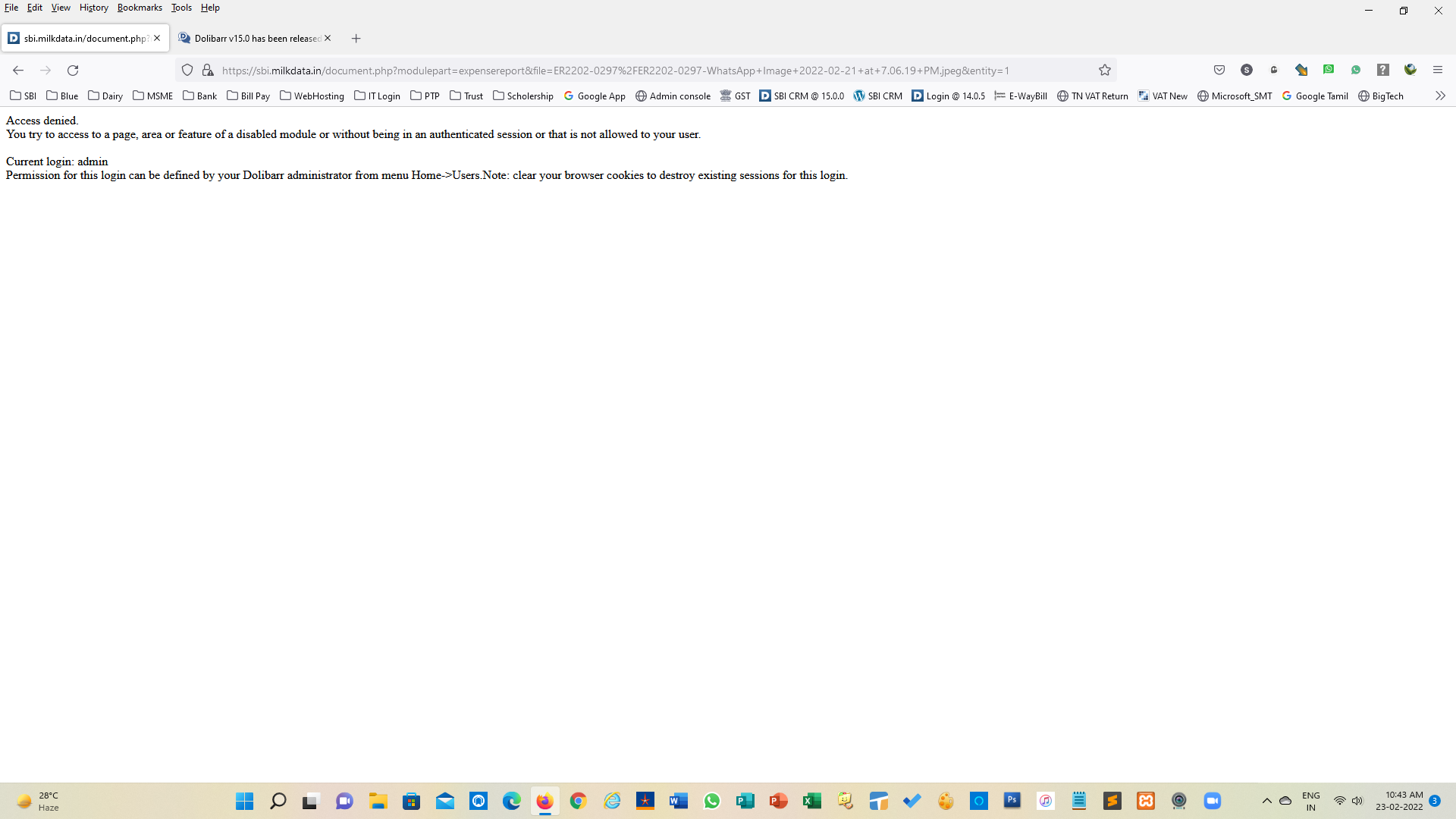Select the sbi.milkdata.in document.php tab
1456x819 pixels.
tap(84, 38)
